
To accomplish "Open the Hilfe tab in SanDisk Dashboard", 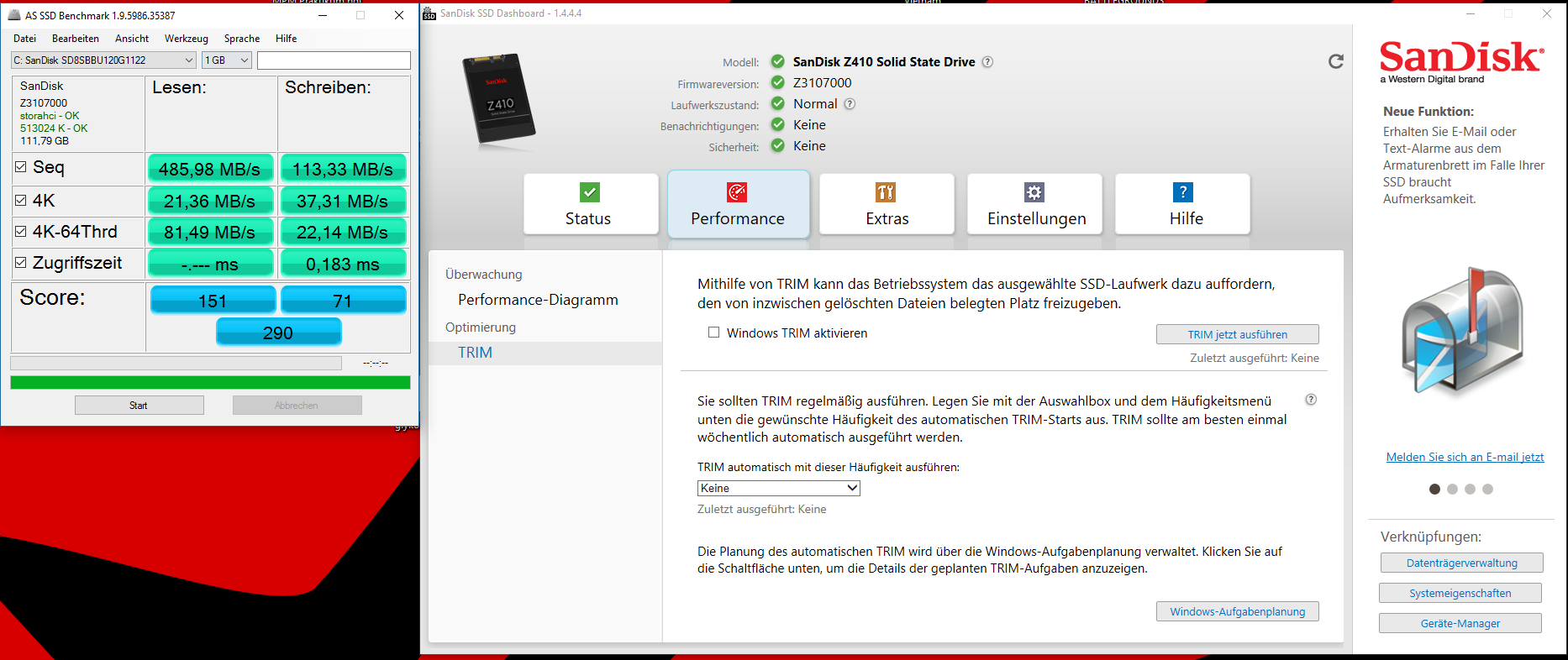I will 1182,204.
